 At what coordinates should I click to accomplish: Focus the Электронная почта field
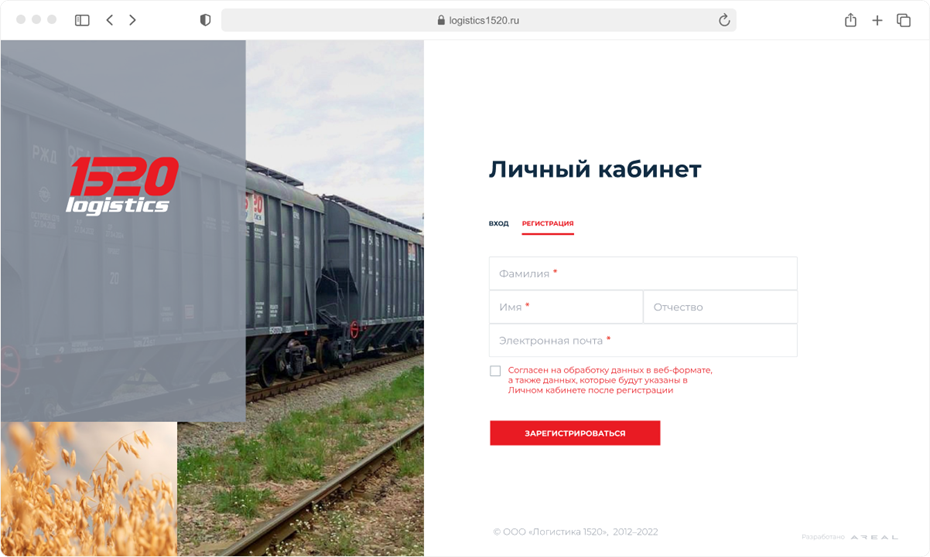click(643, 340)
